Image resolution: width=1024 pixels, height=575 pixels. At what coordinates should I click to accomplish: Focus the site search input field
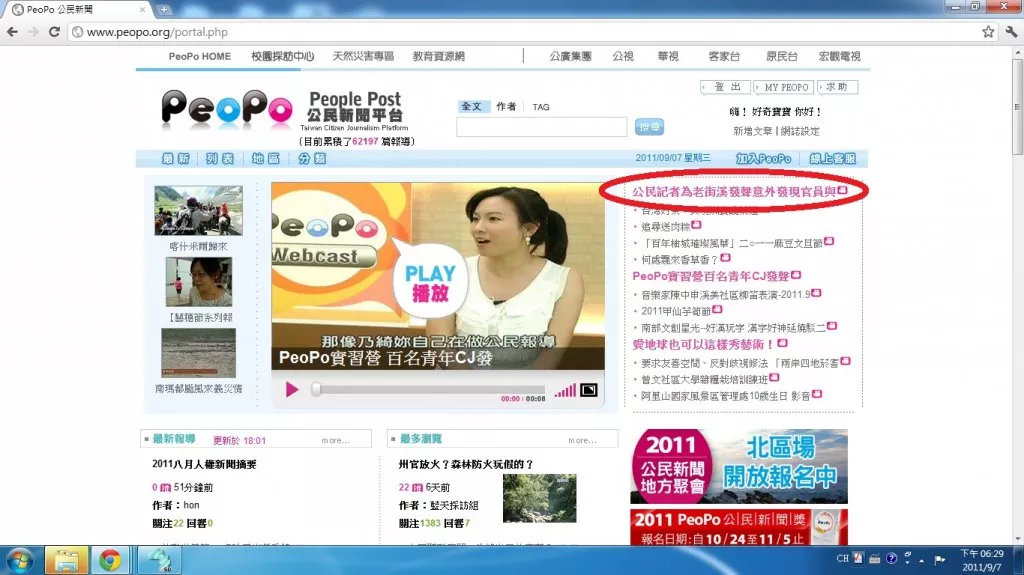coord(541,127)
